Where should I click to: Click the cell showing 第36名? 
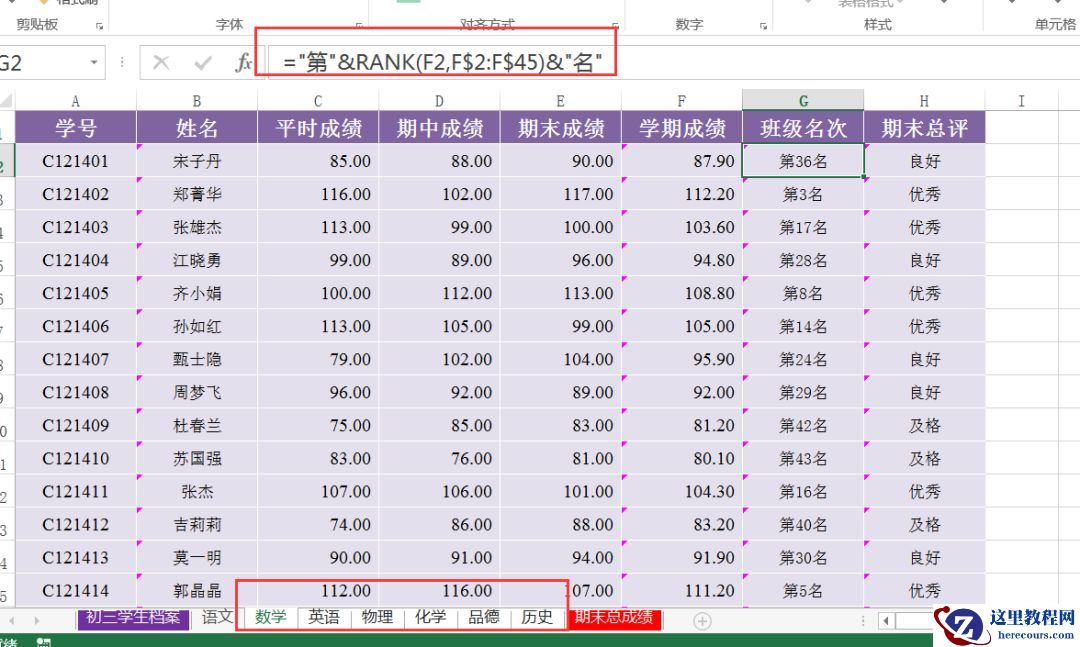click(x=803, y=161)
